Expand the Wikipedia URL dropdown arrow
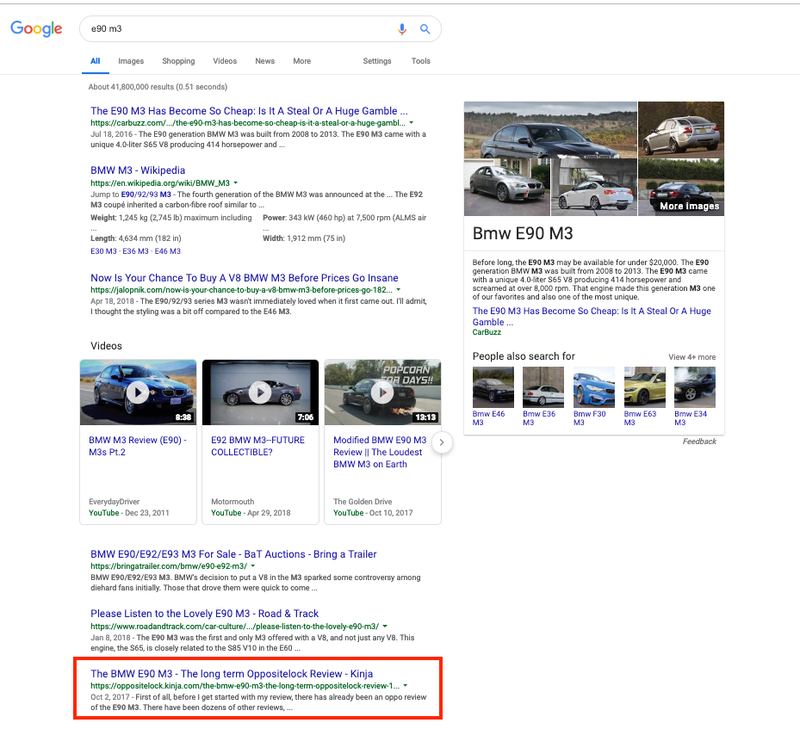The image size is (800, 729). click(236, 183)
